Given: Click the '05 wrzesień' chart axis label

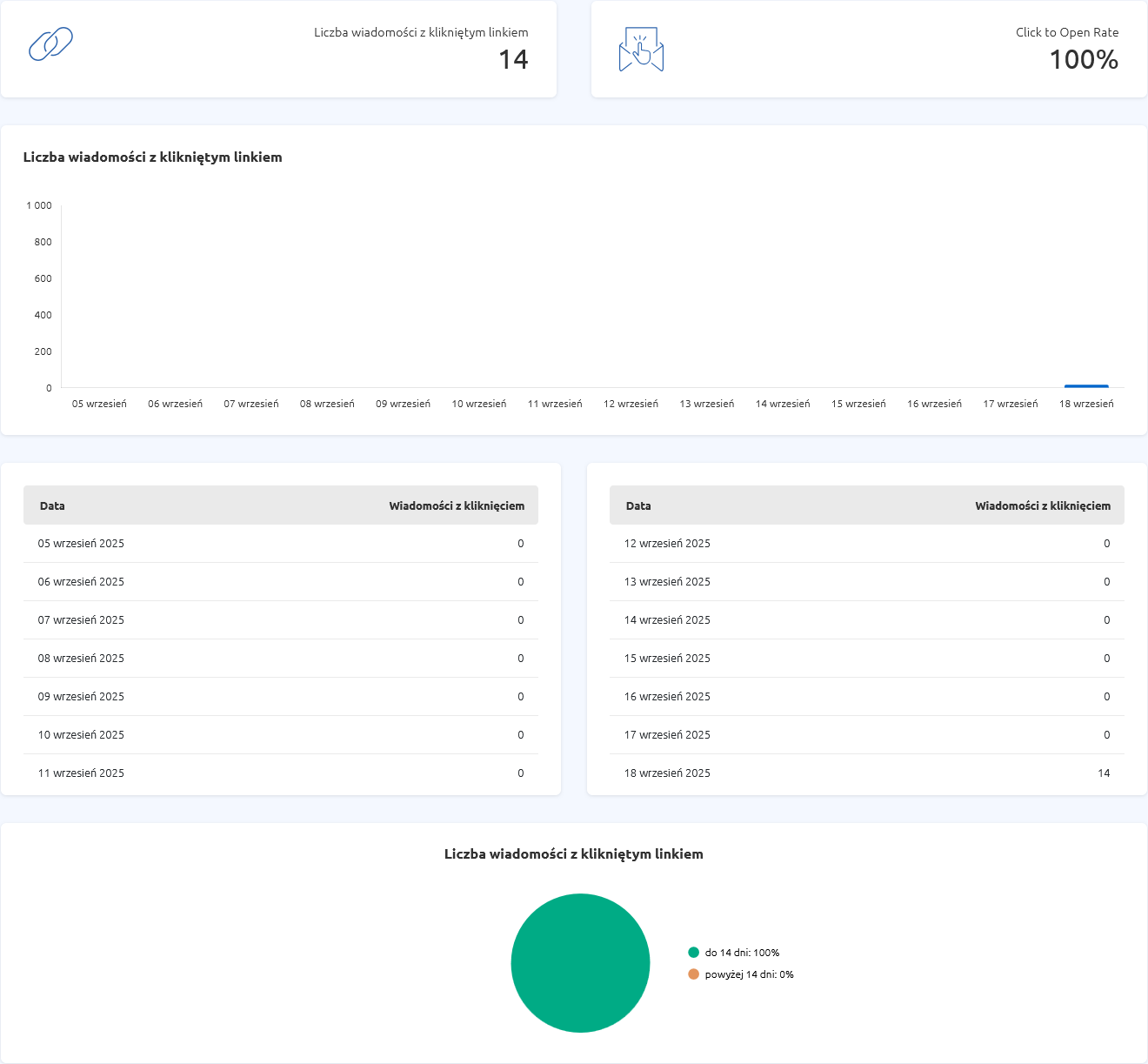Looking at the screenshot, I should click(99, 404).
